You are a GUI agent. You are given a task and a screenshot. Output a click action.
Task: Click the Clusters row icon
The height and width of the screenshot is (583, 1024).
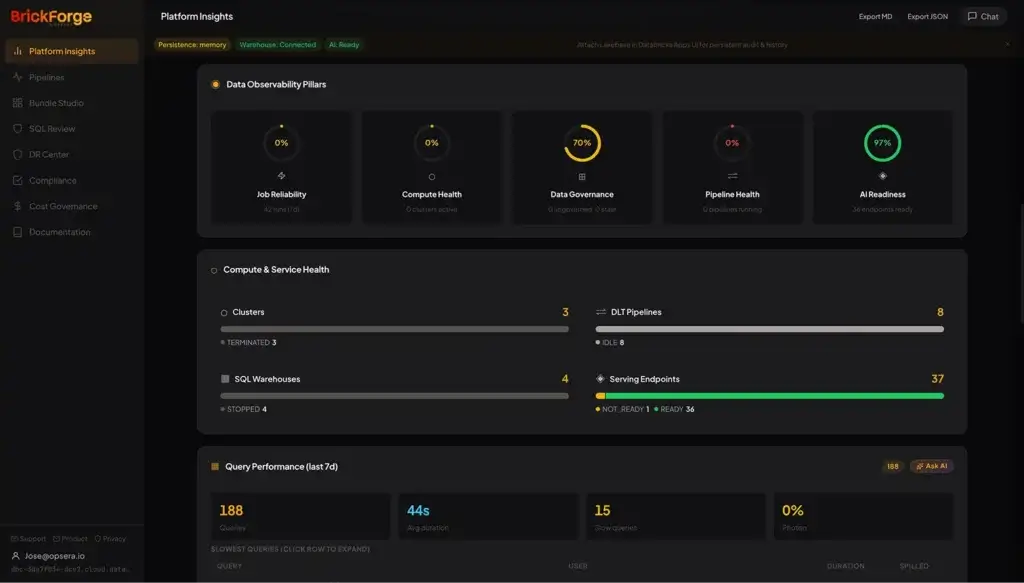click(x=224, y=313)
